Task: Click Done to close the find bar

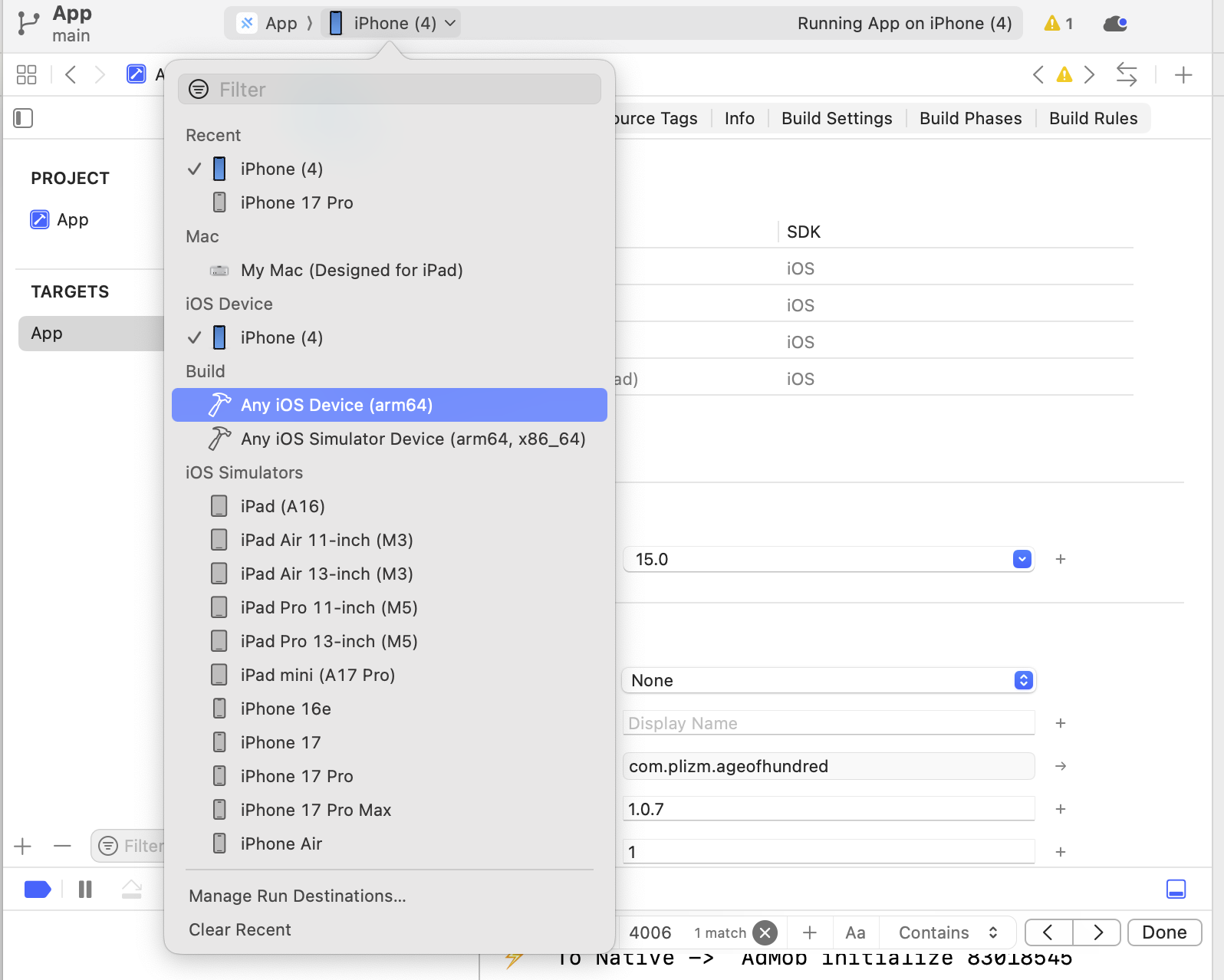Action: click(1164, 932)
